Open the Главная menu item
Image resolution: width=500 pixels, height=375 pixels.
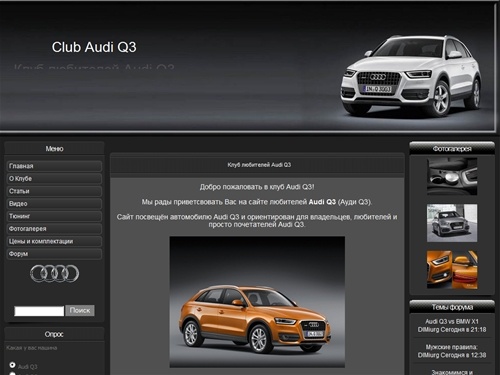tap(54, 166)
